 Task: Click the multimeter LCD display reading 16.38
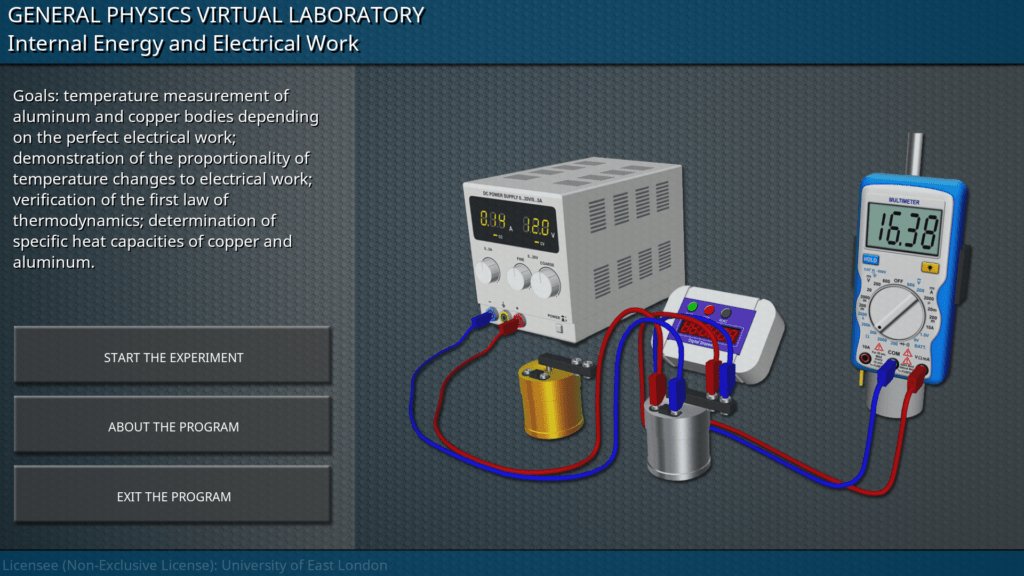click(x=902, y=232)
